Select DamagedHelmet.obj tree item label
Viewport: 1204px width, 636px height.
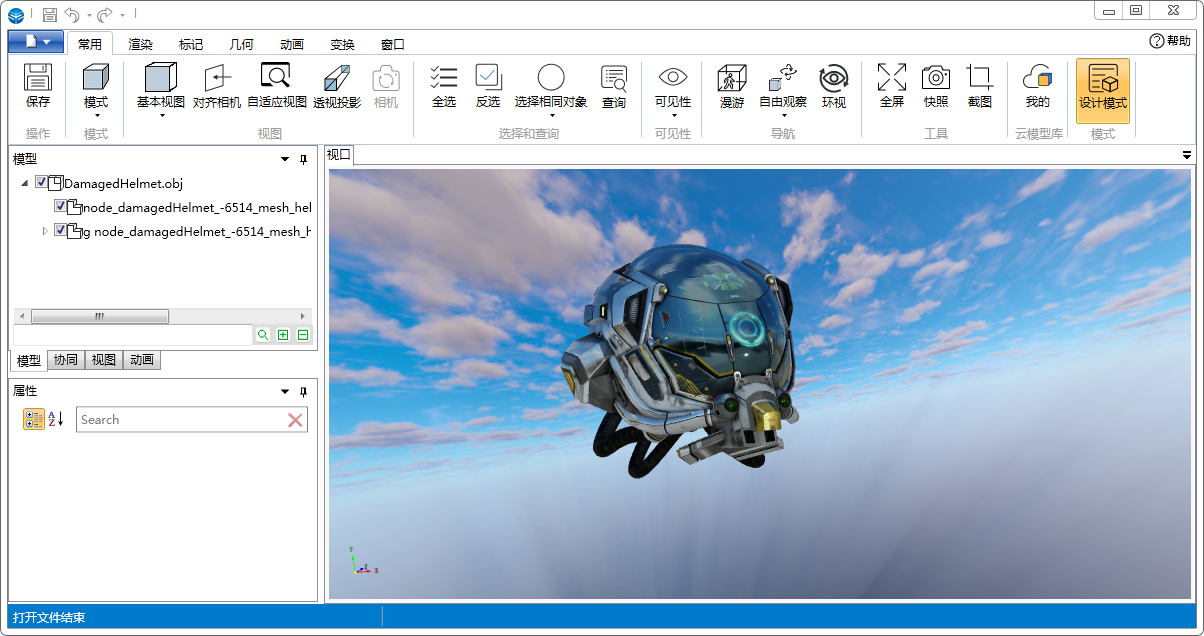[x=124, y=183]
